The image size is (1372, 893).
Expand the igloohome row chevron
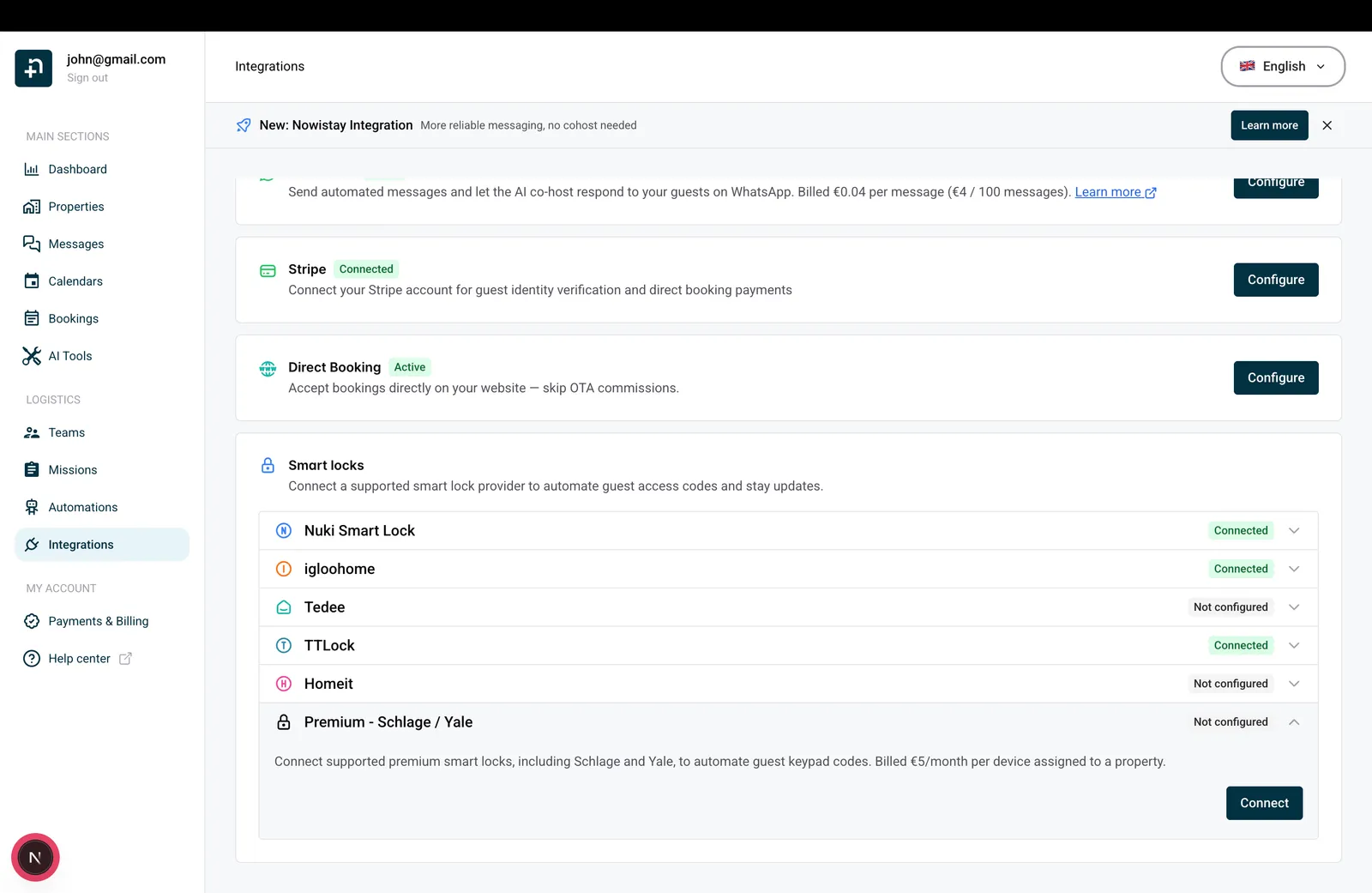pos(1294,569)
